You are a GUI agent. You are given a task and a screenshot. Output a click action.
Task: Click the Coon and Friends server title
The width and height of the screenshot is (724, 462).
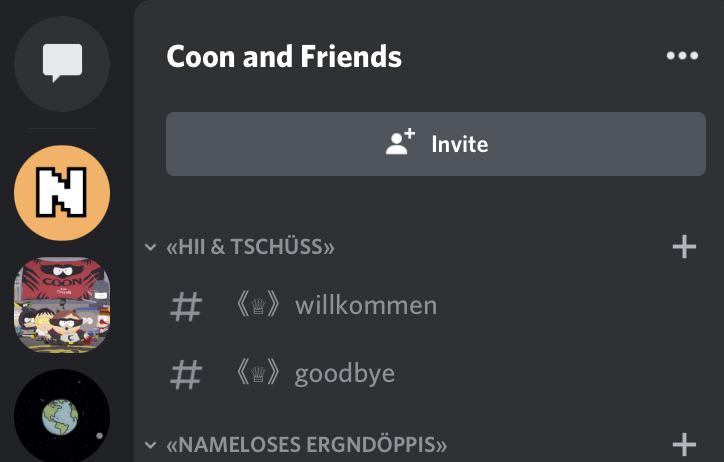pos(284,56)
